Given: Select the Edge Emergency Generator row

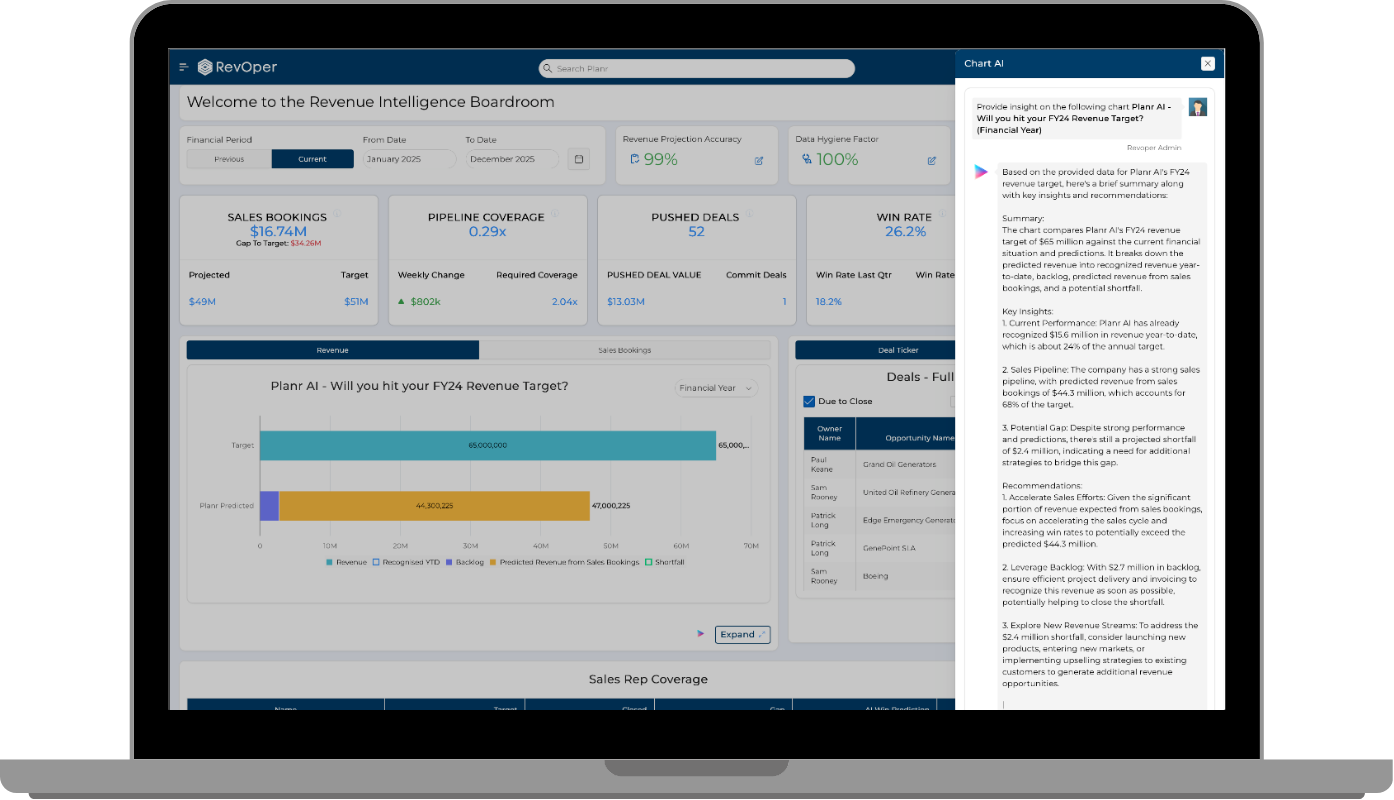Looking at the screenshot, I should click(879, 520).
